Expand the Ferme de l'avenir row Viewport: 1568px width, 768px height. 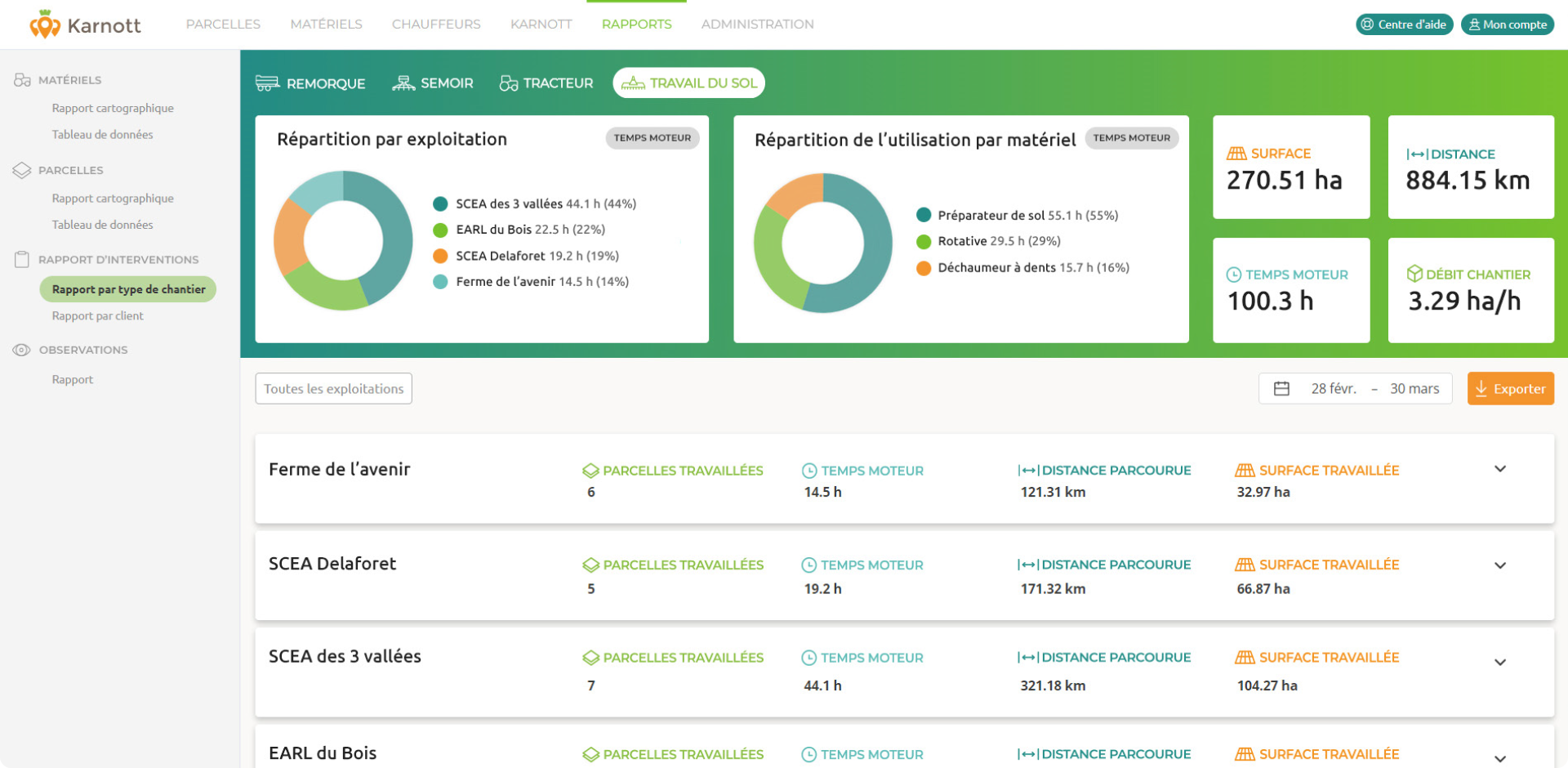[1499, 469]
